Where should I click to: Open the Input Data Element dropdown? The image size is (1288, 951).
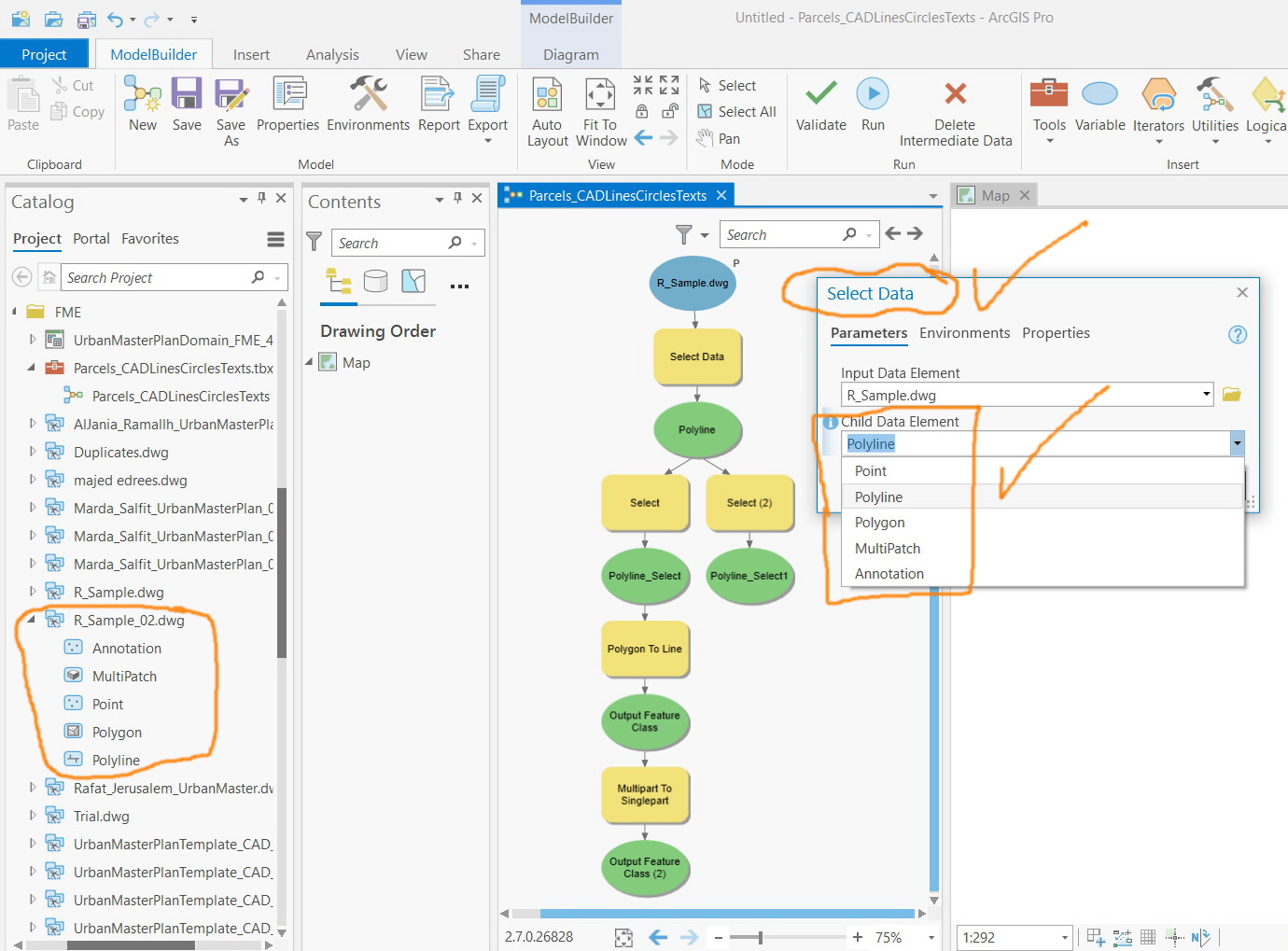pos(1206,395)
